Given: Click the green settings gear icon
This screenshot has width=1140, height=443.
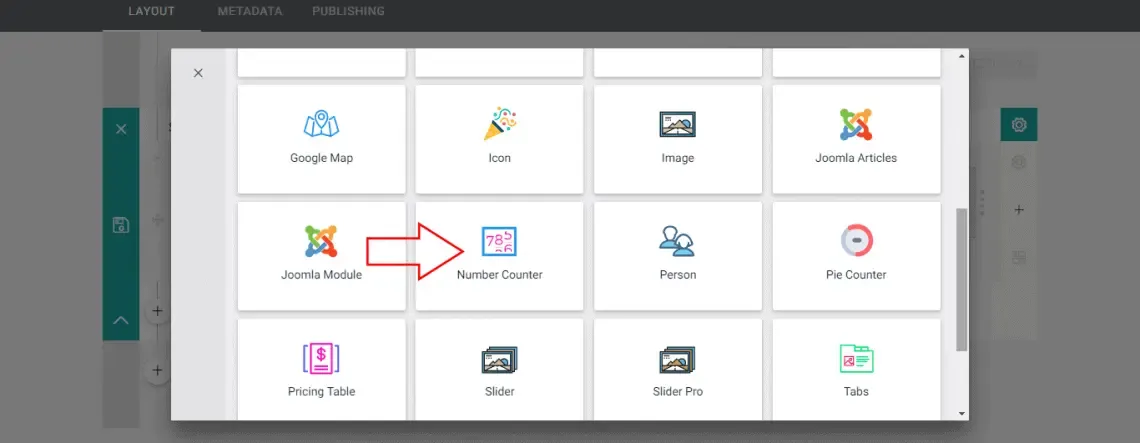Looking at the screenshot, I should click(1019, 125).
